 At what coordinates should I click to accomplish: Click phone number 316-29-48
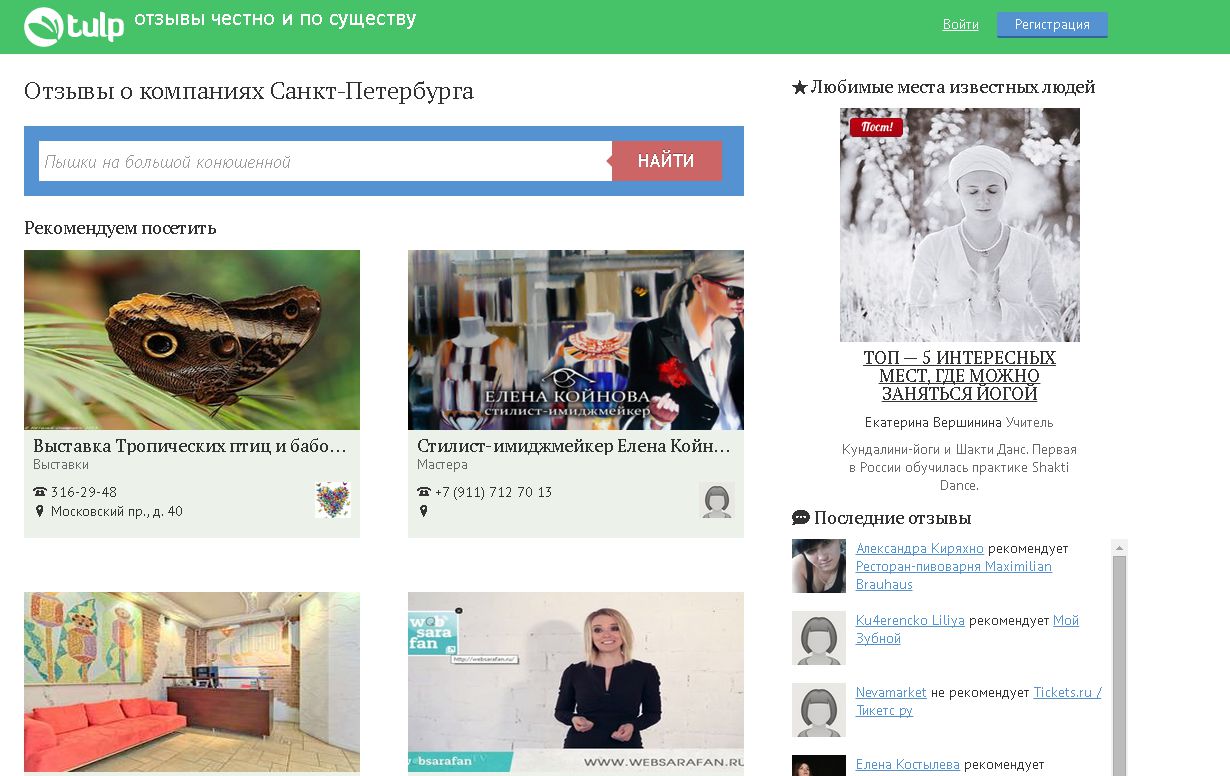click(84, 492)
